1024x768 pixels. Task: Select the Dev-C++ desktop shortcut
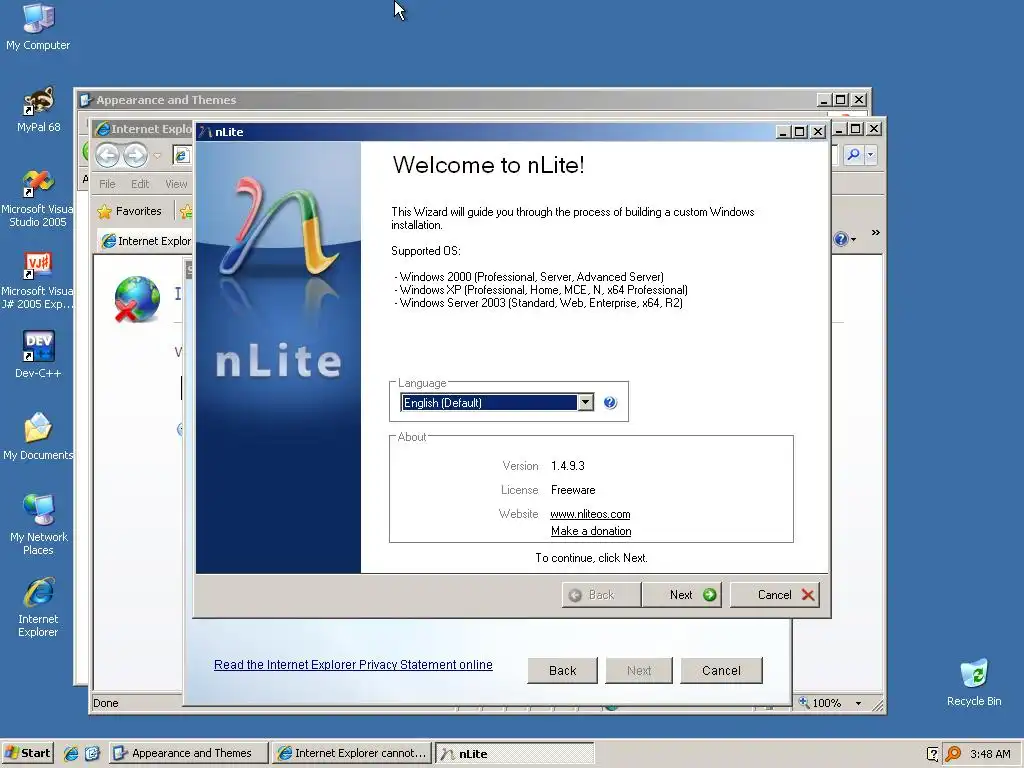pos(38,355)
